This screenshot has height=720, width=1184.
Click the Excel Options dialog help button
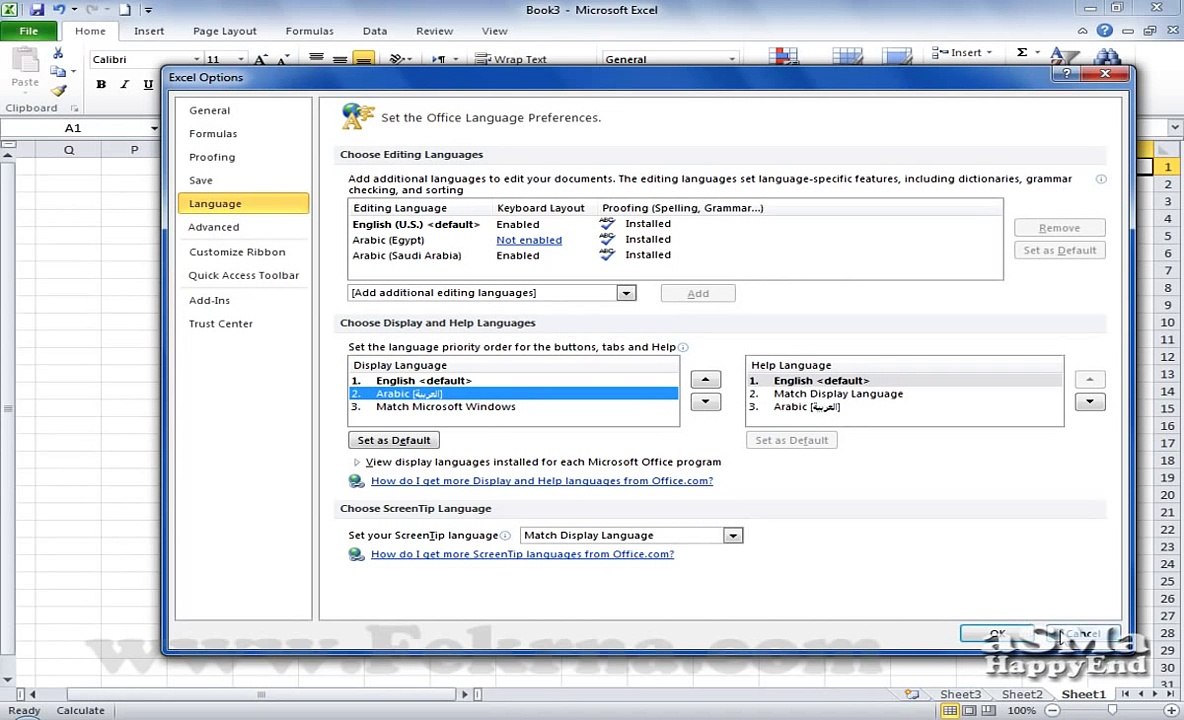[x=1066, y=73]
